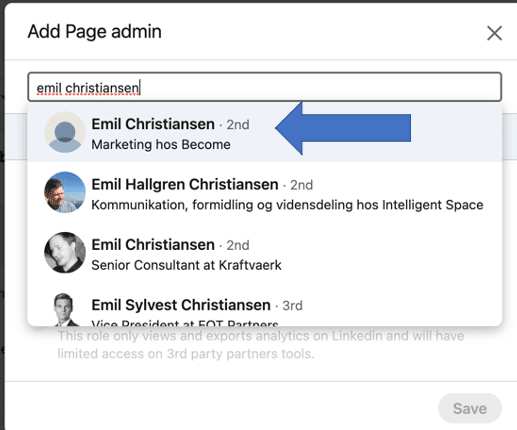Image resolution: width=517 pixels, height=430 pixels.
Task: Click the 2nd label in the first suggestion
Action: pos(238,125)
